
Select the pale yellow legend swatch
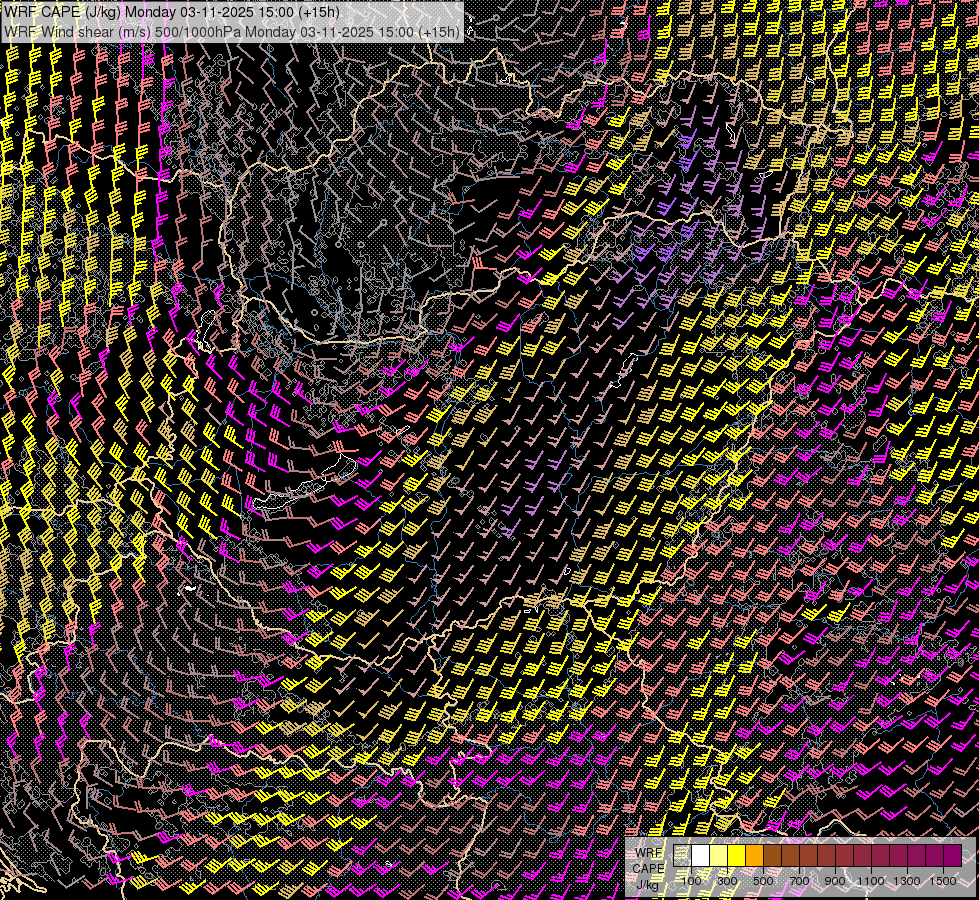click(x=719, y=856)
